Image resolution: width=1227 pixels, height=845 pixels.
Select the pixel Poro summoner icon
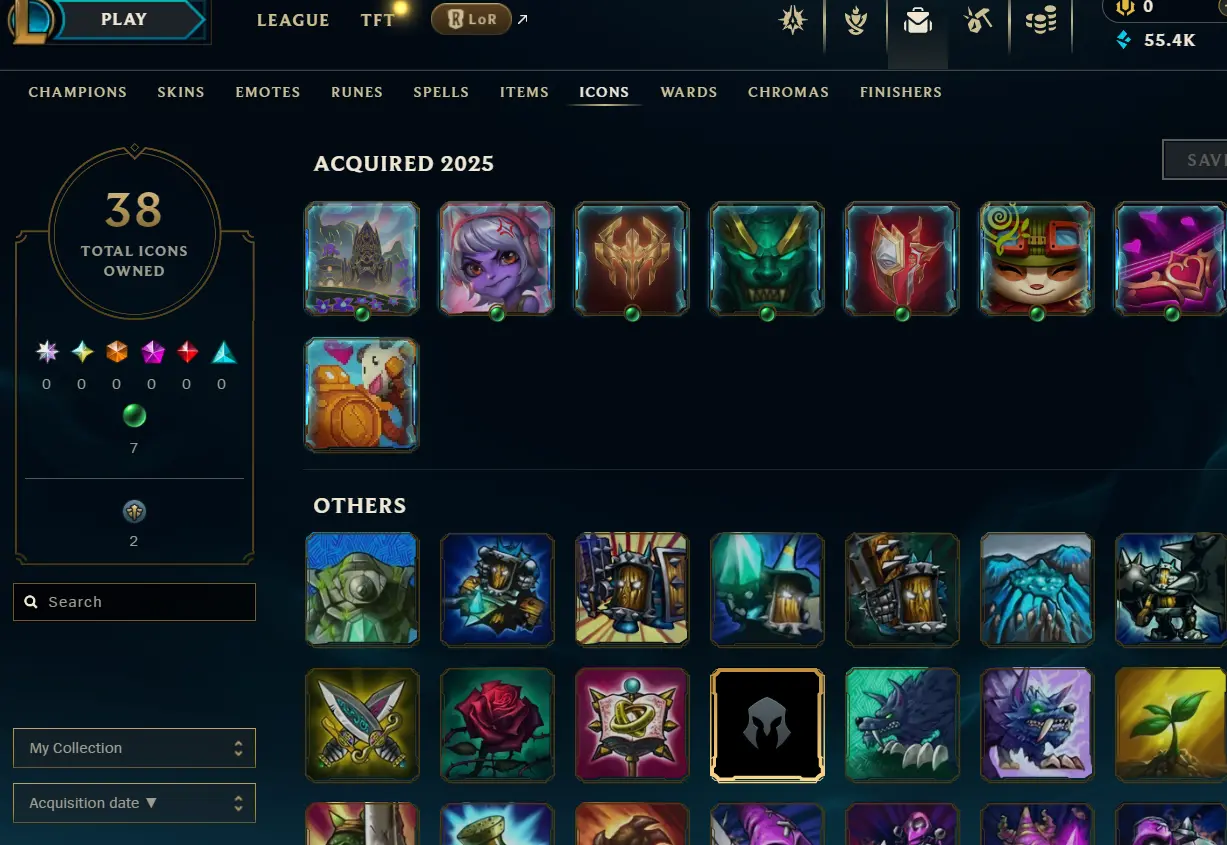point(362,395)
